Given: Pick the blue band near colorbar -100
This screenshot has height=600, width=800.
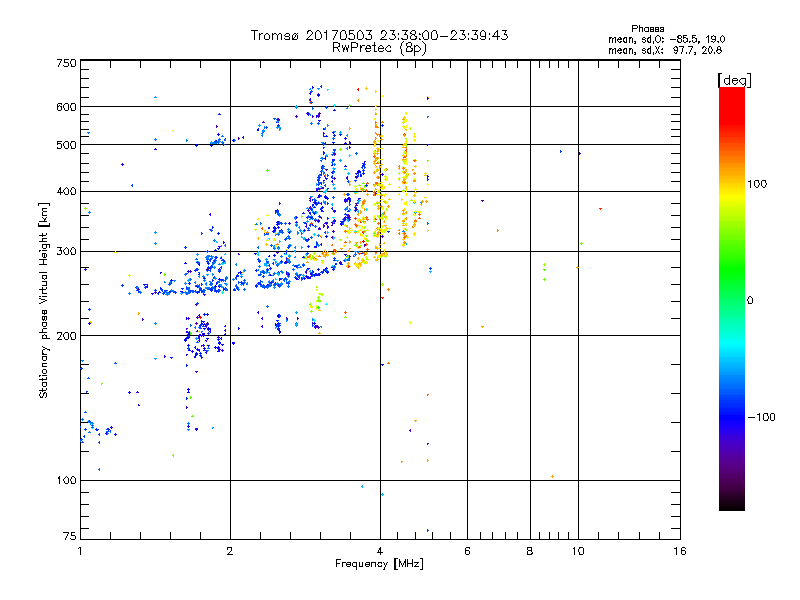Looking at the screenshot, I should point(731,416).
